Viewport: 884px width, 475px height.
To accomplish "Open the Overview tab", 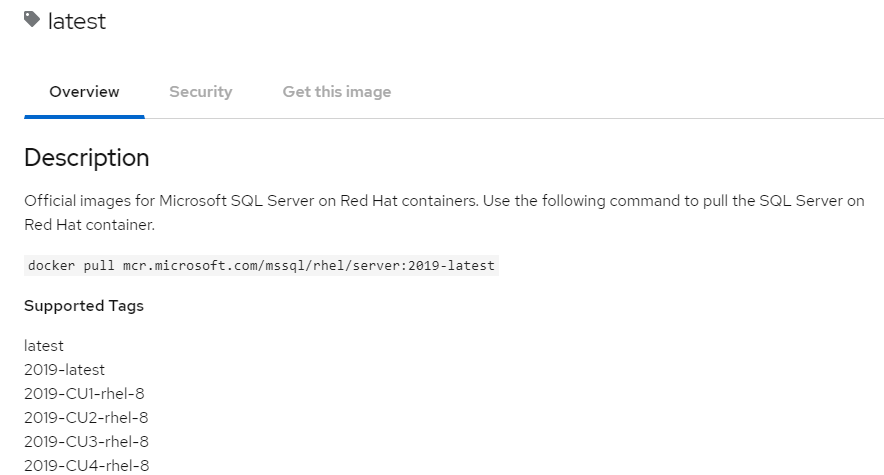I will point(84,92).
